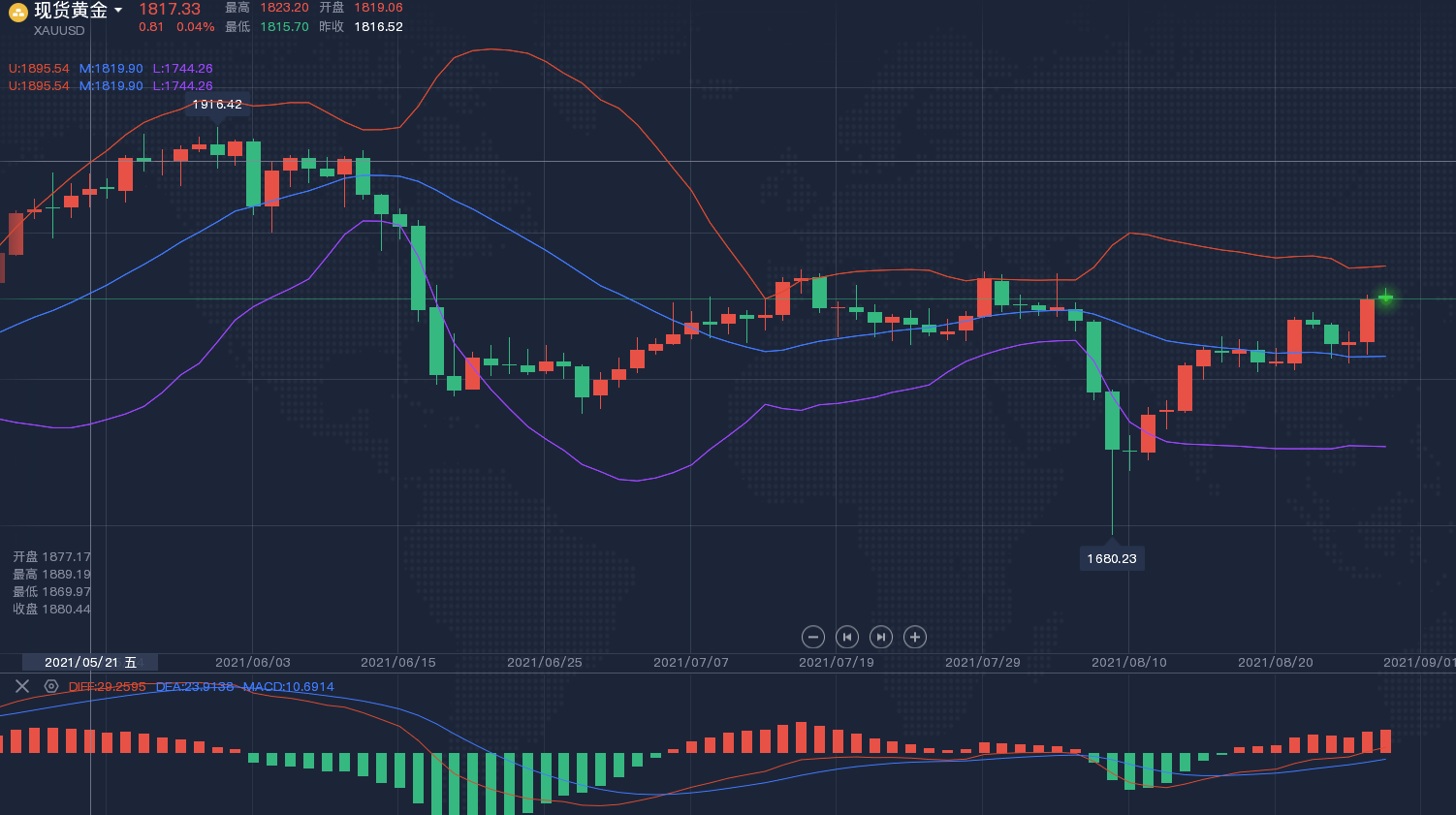Click the 1916.42 high price marker

(x=217, y=105)
